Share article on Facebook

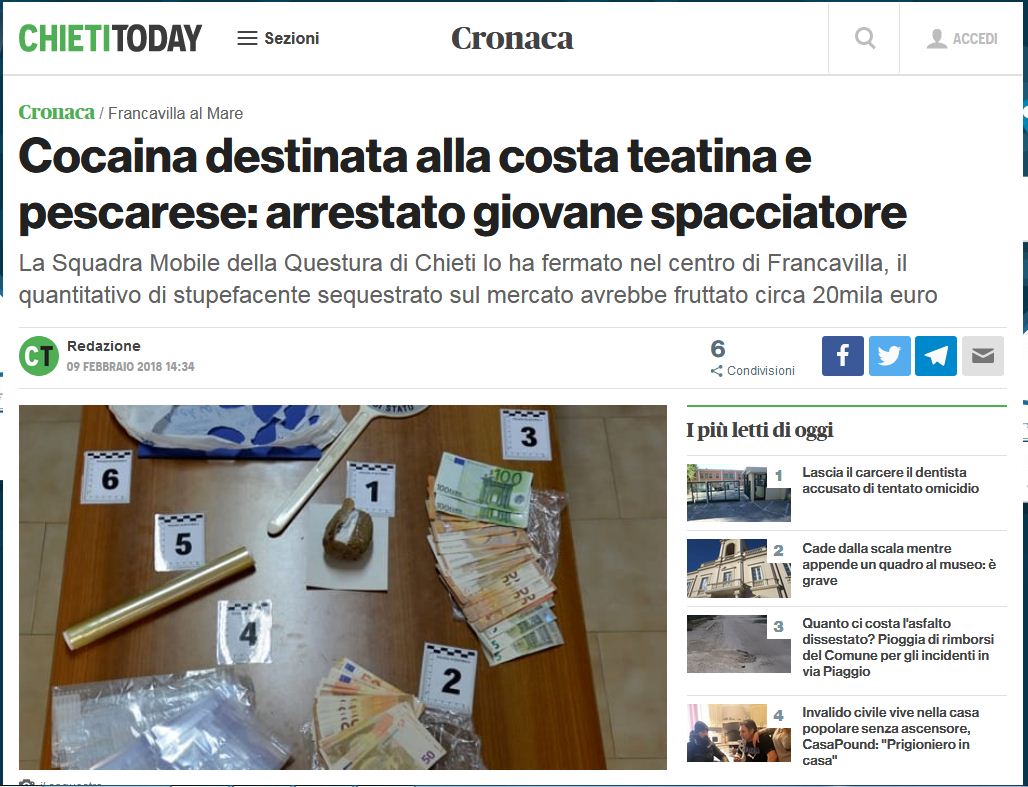842,356
